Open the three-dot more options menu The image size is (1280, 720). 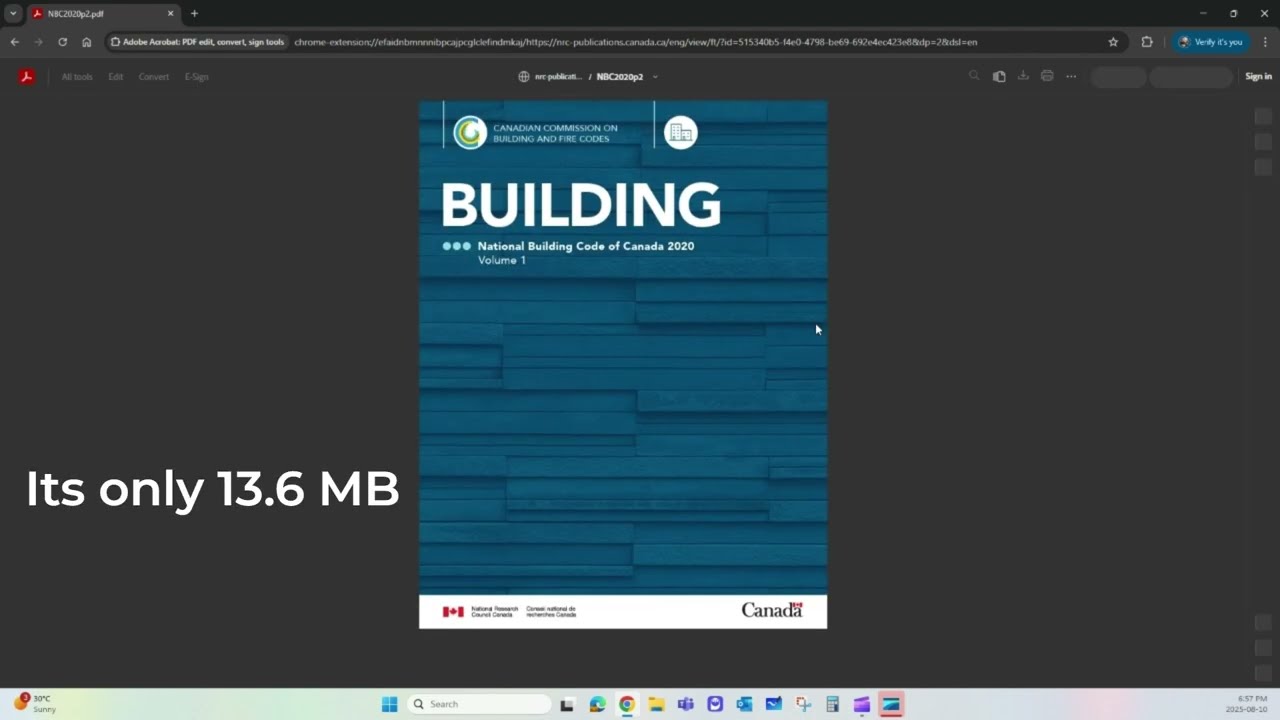point(1071,76)
